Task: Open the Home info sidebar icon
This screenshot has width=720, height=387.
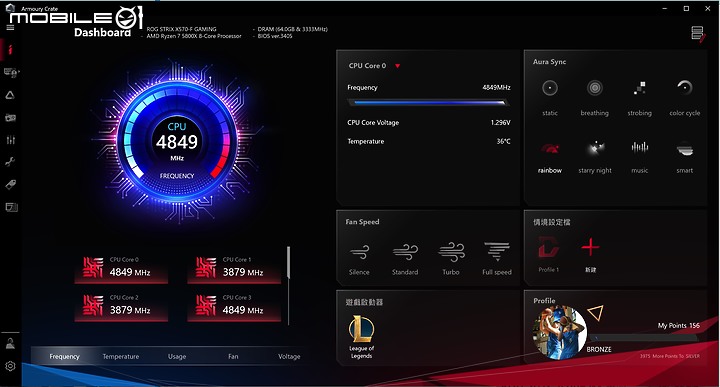Action: tap(10, 49)
